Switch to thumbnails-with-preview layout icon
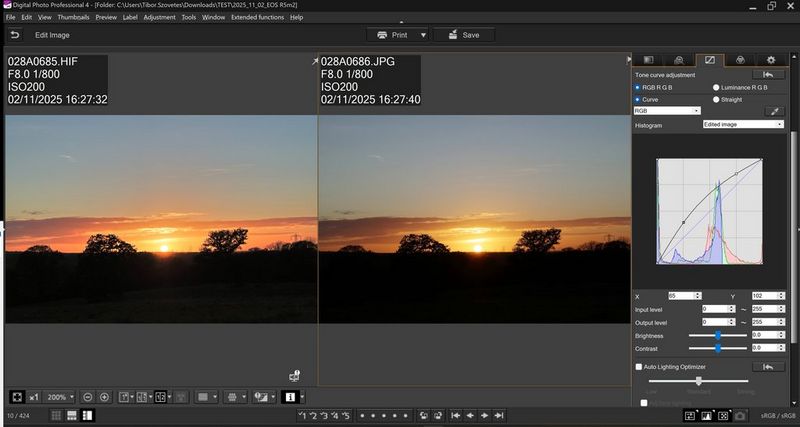Viewport: 800px width, 427px height. point(72,416)
